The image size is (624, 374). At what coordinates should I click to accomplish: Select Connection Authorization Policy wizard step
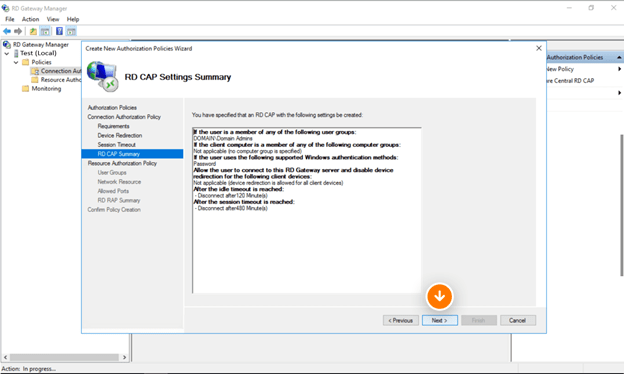tap(124, 117)
